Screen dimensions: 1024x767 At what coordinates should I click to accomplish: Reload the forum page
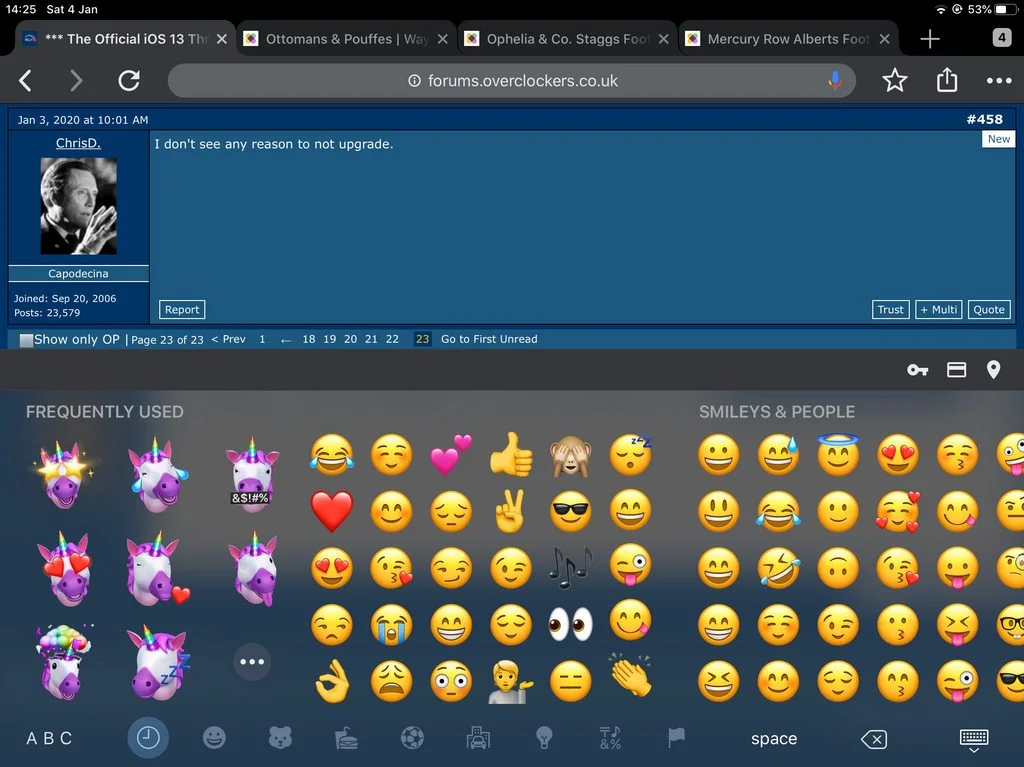[x=129, y=80]
